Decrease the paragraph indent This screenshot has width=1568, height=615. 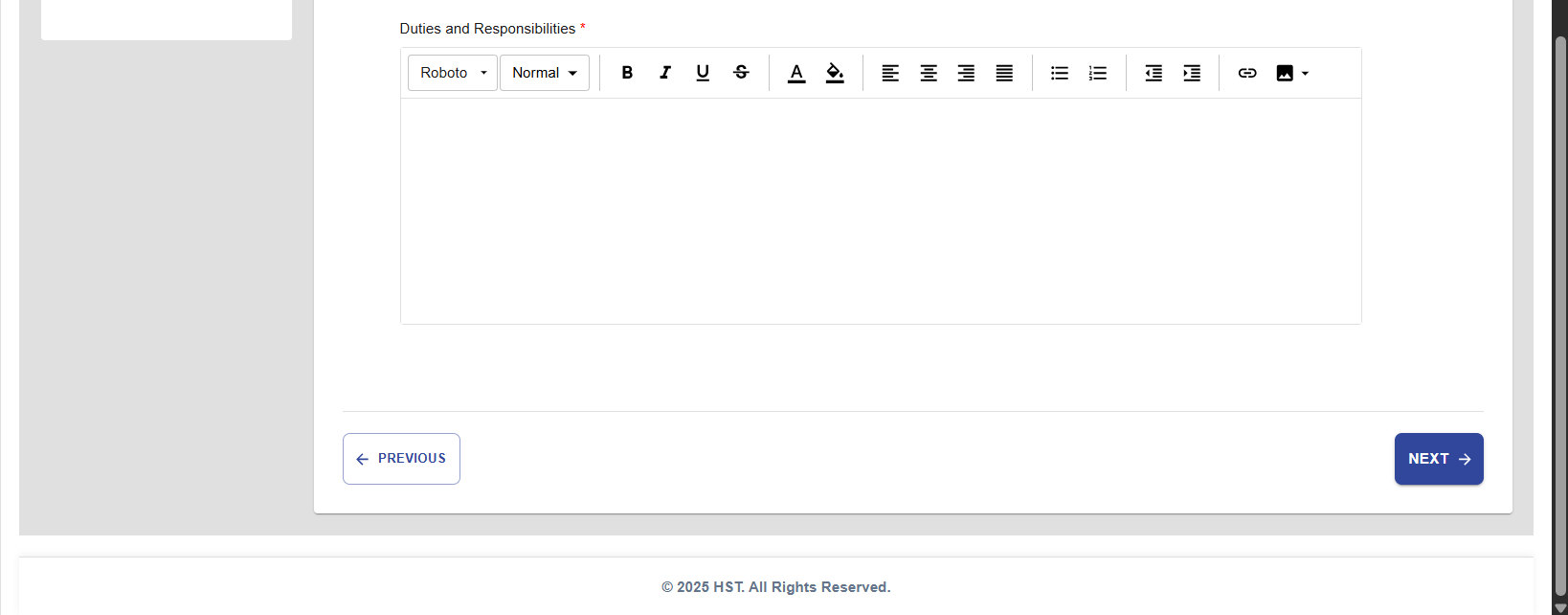tap(1154, 73)
